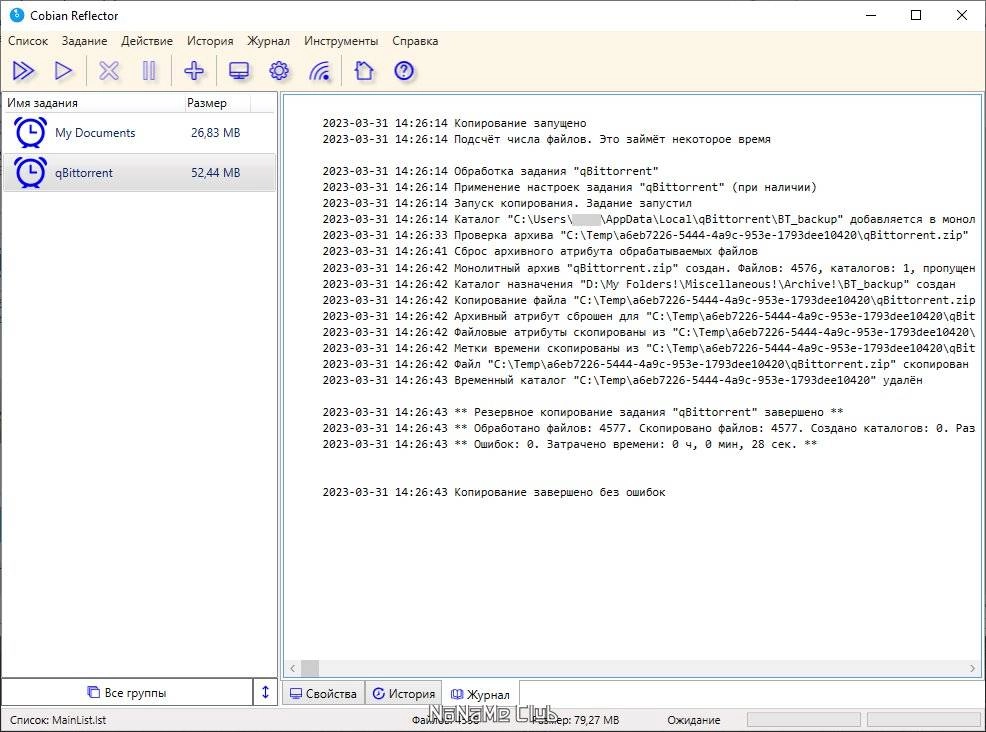Open the Инструменты menu
This screenshot has width=986, height=732.
point(341,41)
